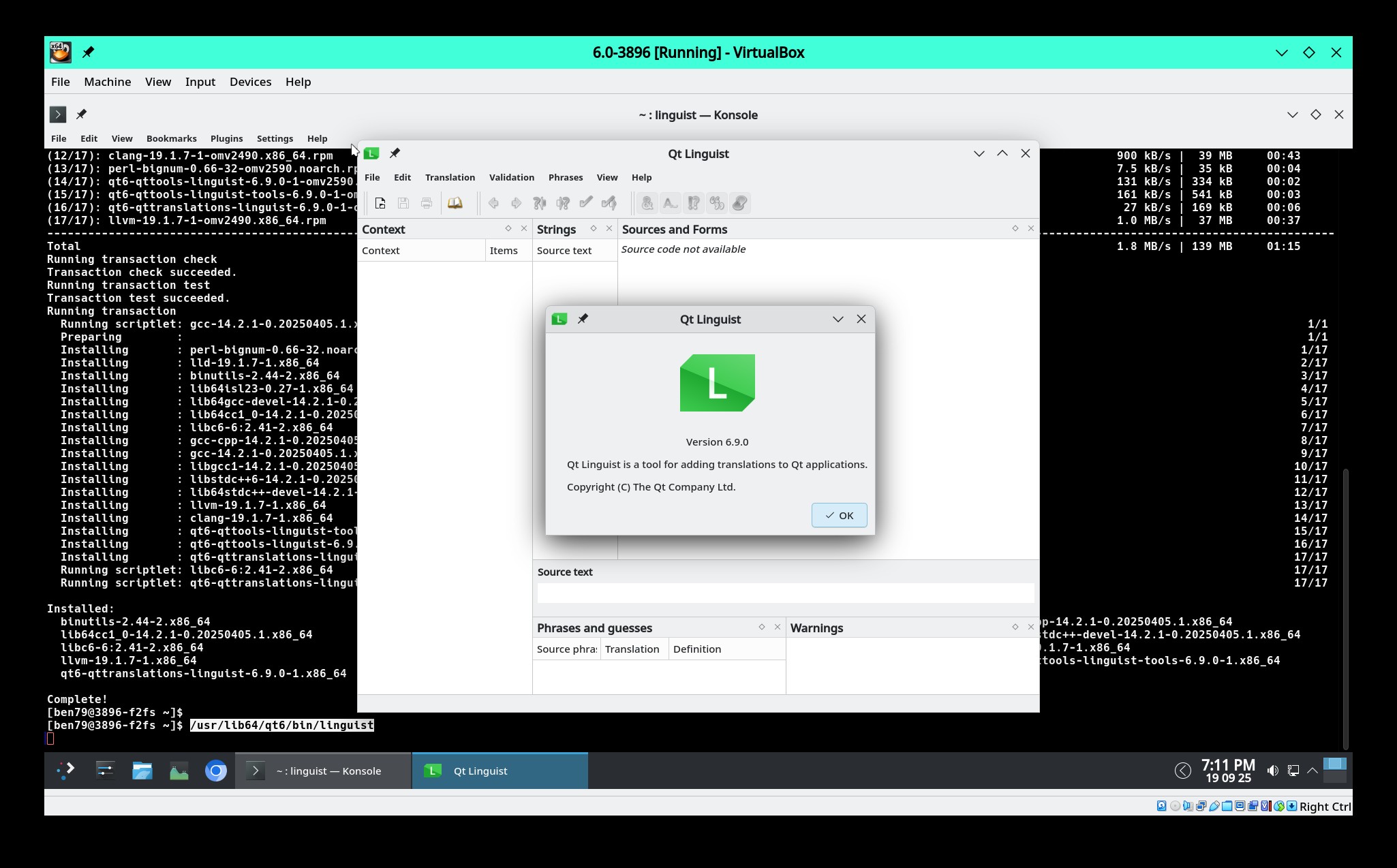The height and width of the screenshot is (868, 1397).
Task: Click Next unfinished item icon
Action: click(563, 203)
